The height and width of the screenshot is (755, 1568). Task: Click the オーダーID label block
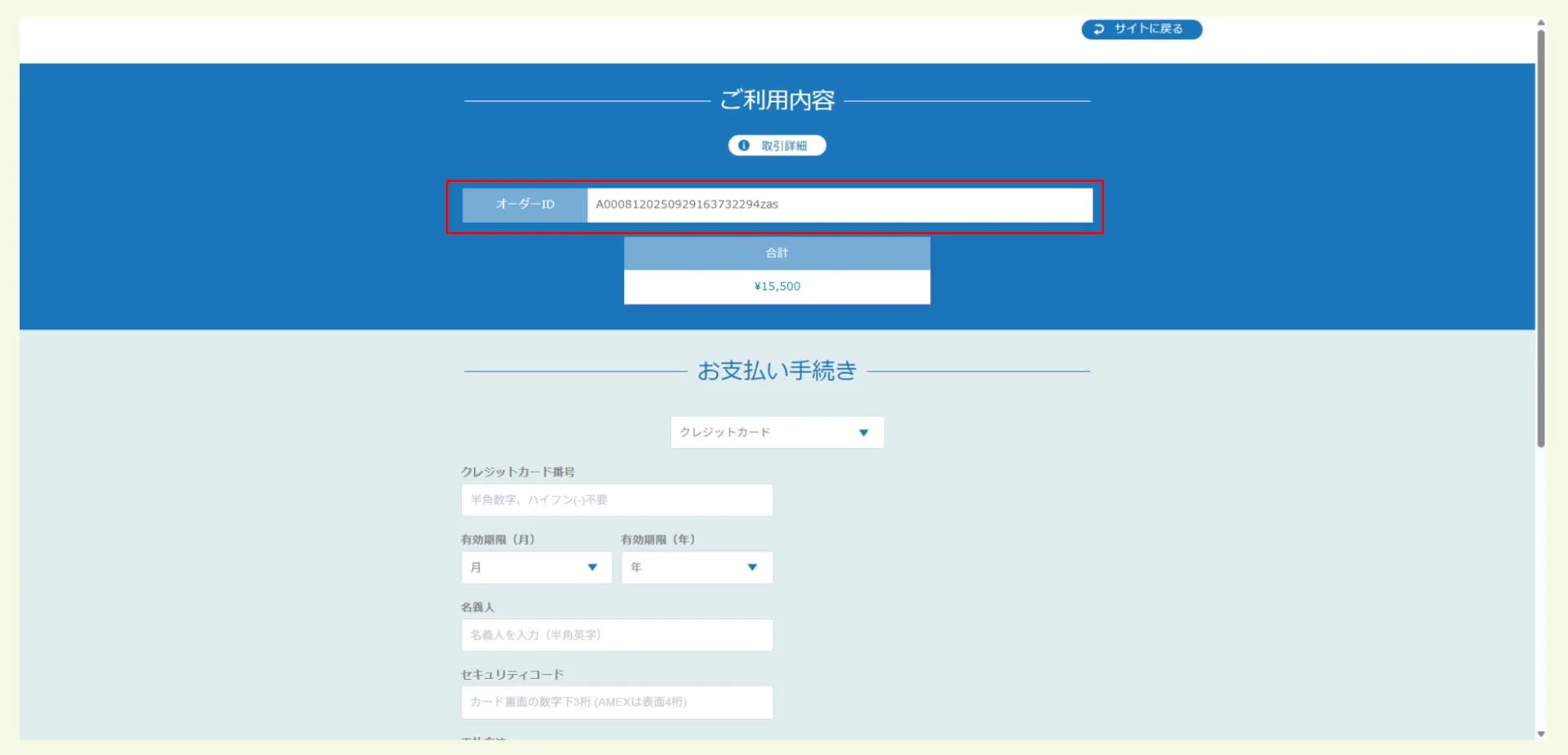[523, 205]
